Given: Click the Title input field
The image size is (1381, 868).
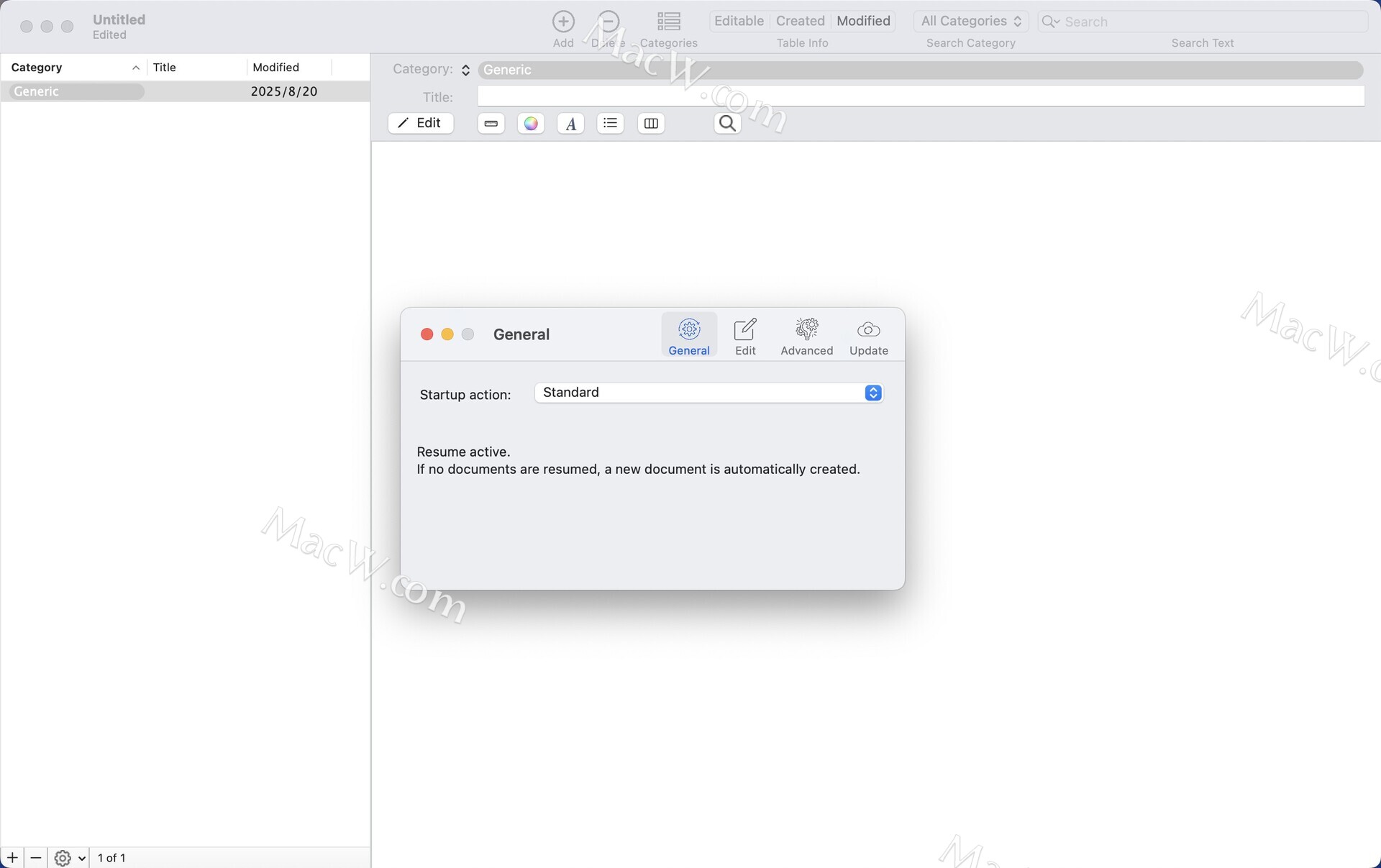Looking at the screenshot, I should (x=921, y=96).
